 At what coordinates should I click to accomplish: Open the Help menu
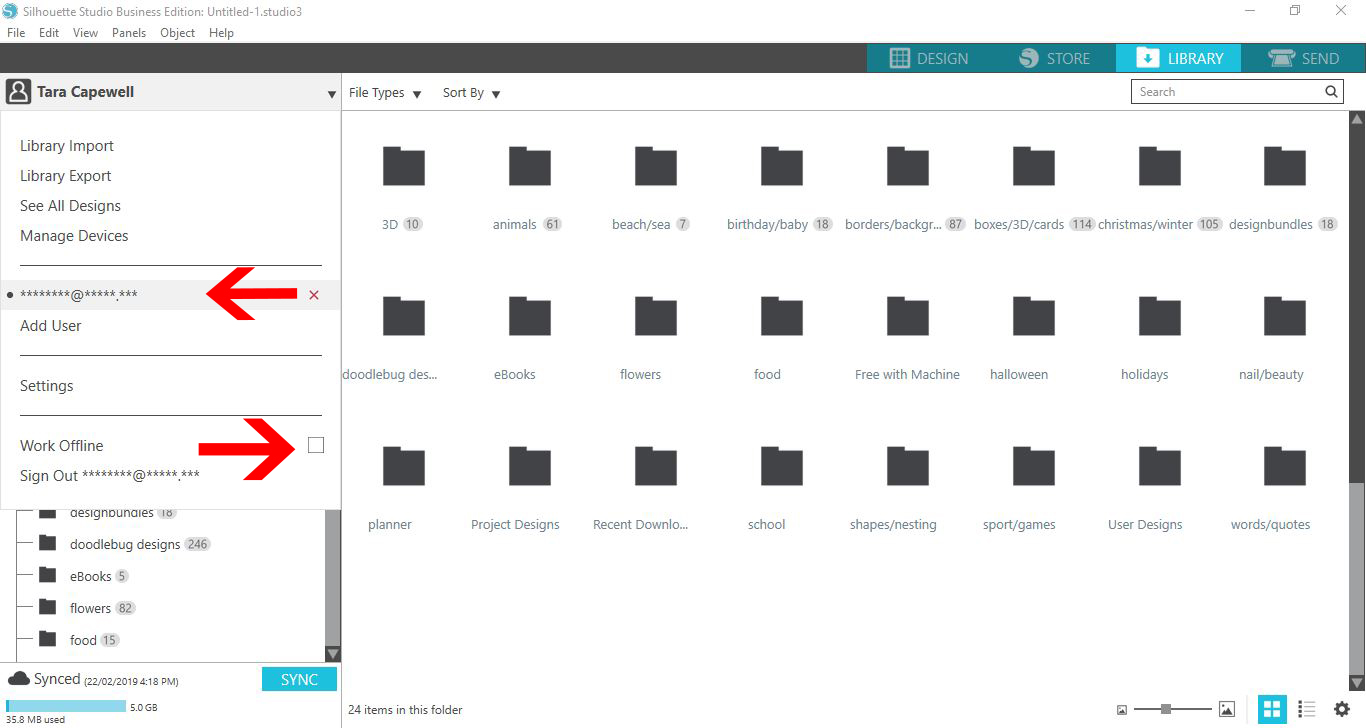[221, 33]
